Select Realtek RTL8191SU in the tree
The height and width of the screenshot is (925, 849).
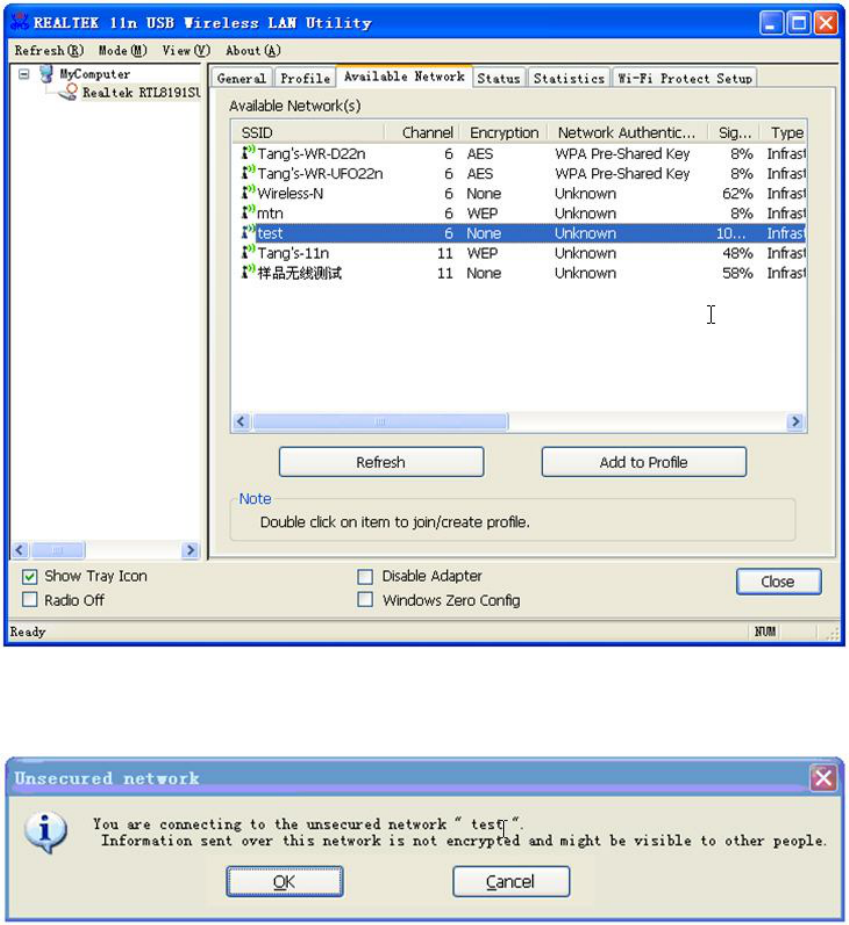point(141,93)
